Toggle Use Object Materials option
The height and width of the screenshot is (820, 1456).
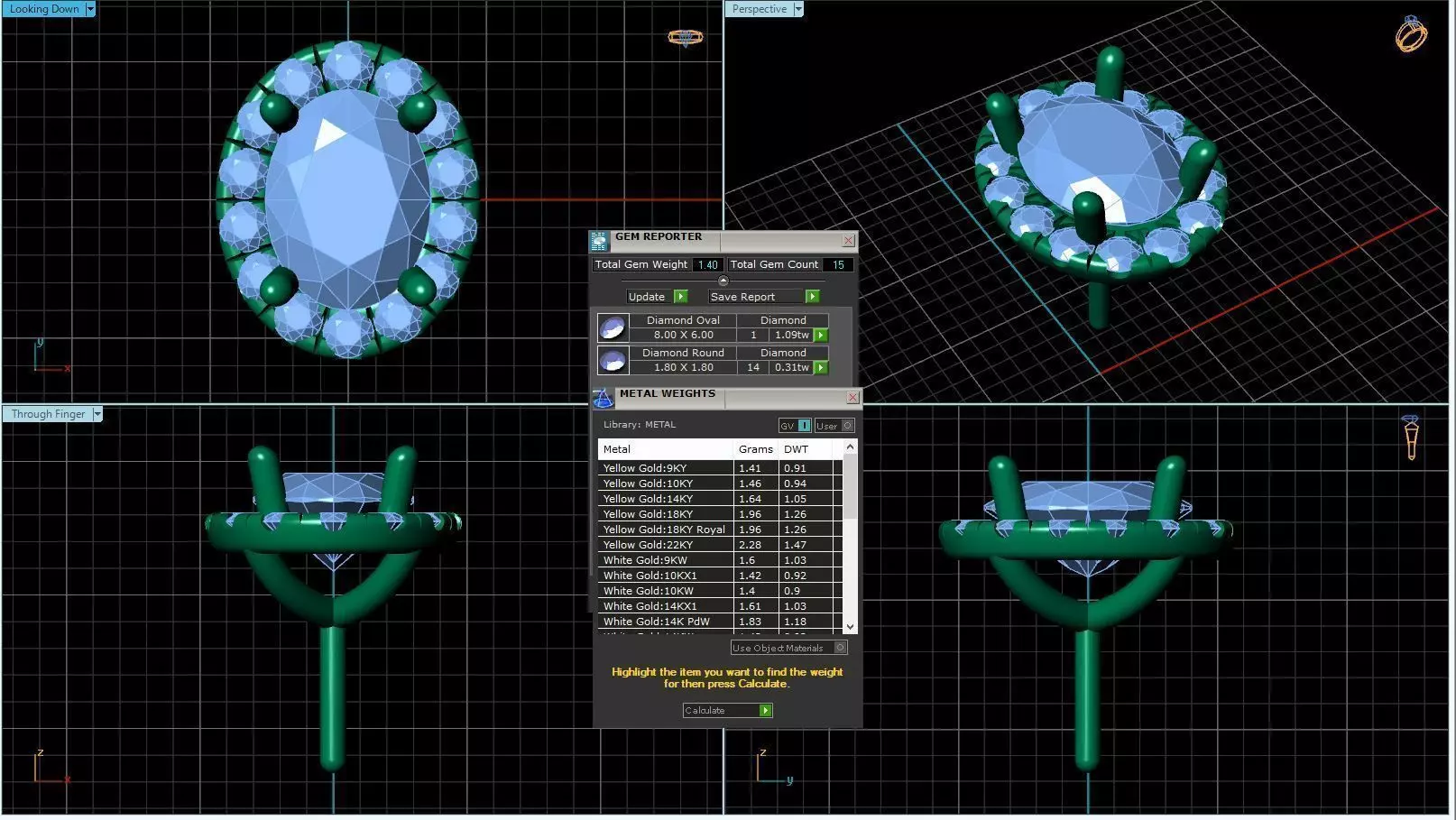tap(789, 648)
